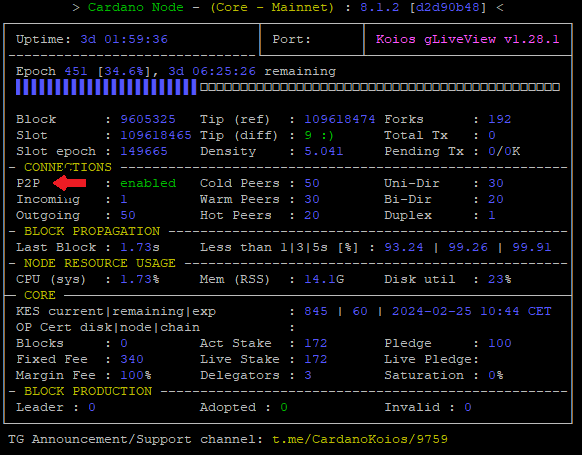The width and height of the screenshot is (582, 455).
Task: Click the Act Stake value 172
Action: click(x=316, y=343)
